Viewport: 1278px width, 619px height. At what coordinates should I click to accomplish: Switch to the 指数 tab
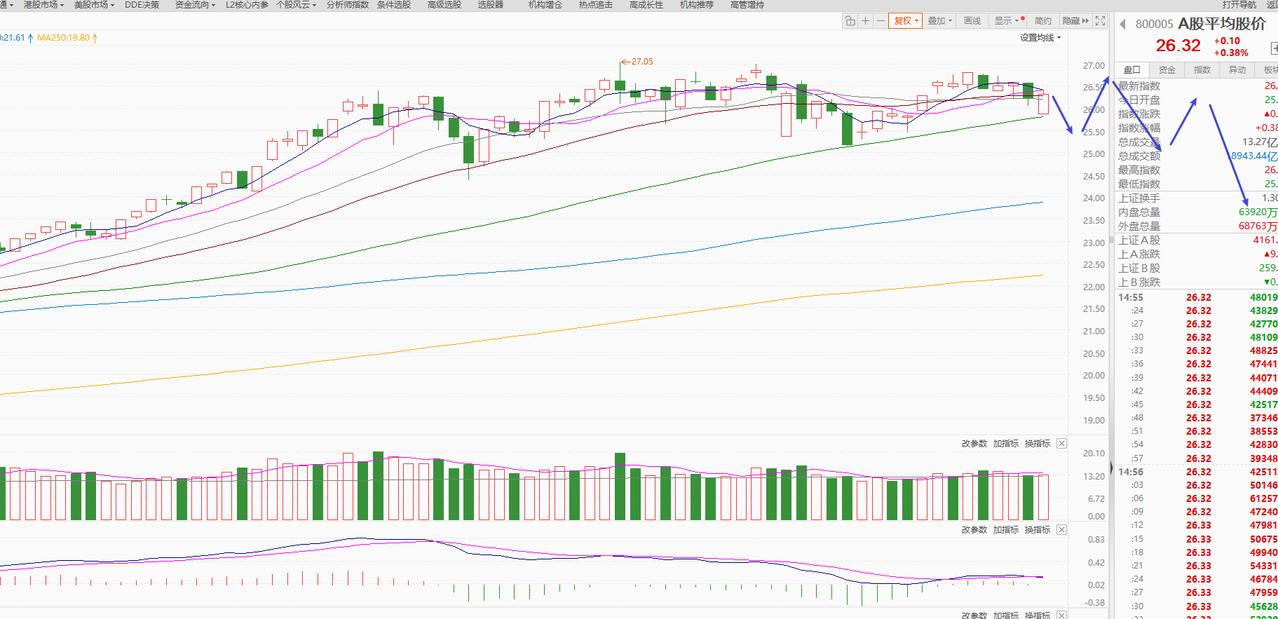coord(1202,70)
